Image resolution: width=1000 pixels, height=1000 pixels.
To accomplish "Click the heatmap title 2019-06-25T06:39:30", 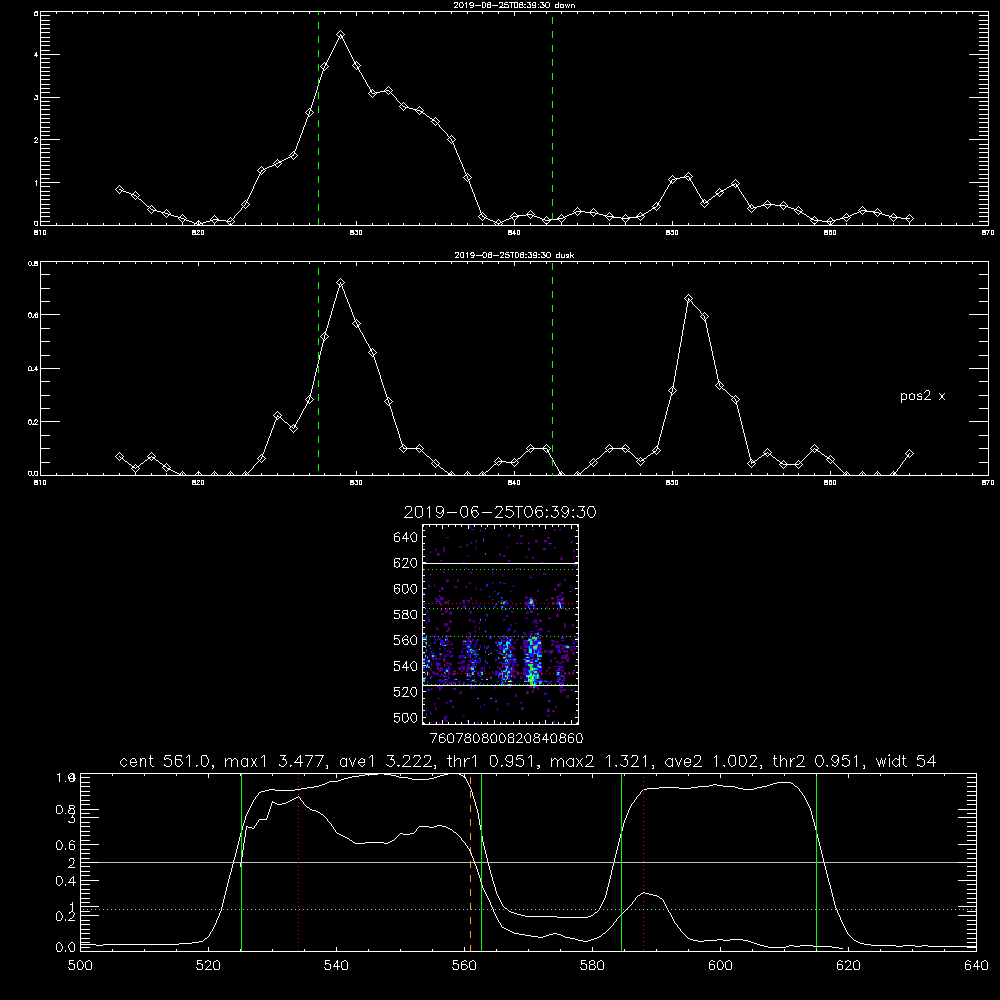I will [500, 512].
